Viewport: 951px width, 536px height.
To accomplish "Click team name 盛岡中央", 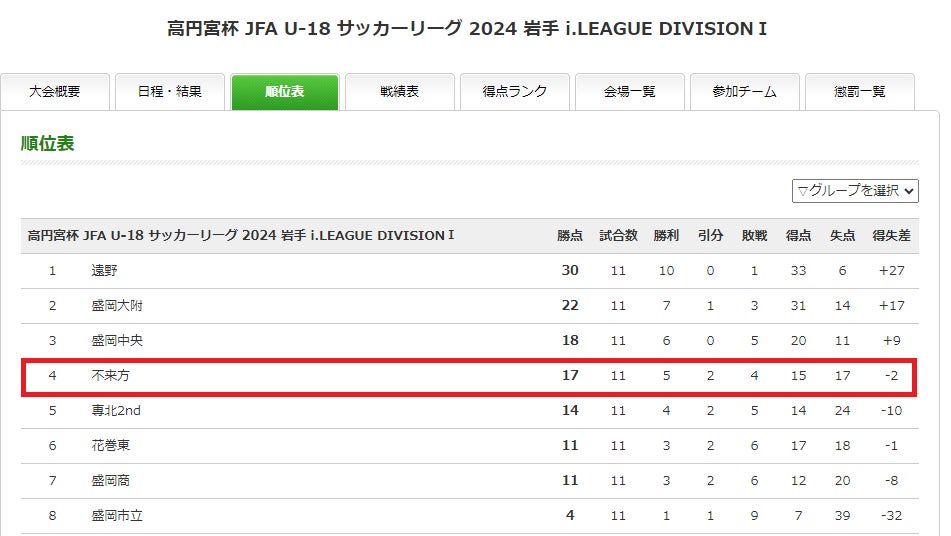I will (117, 341).
